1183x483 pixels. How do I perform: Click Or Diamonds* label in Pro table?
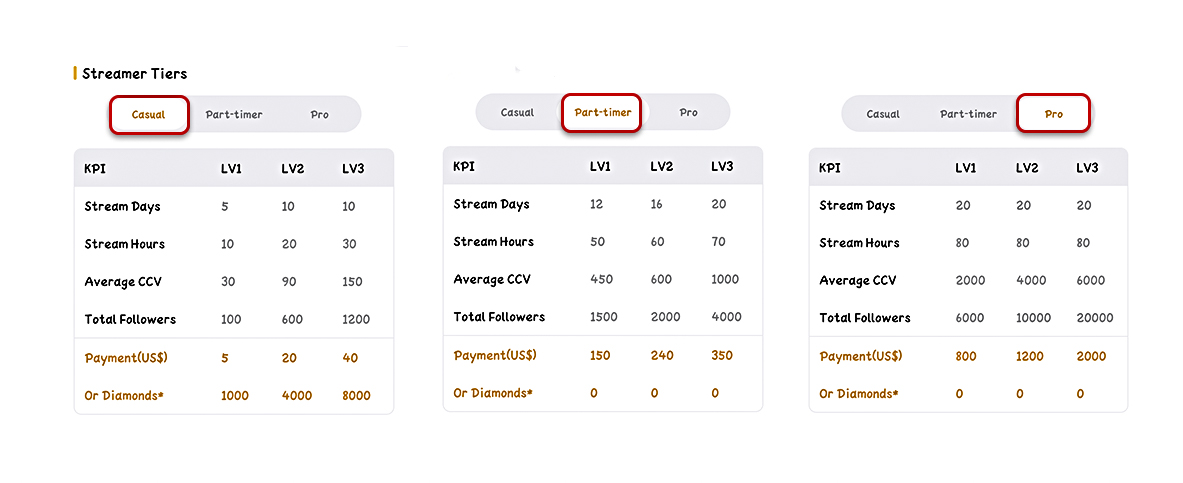(859, 394)
